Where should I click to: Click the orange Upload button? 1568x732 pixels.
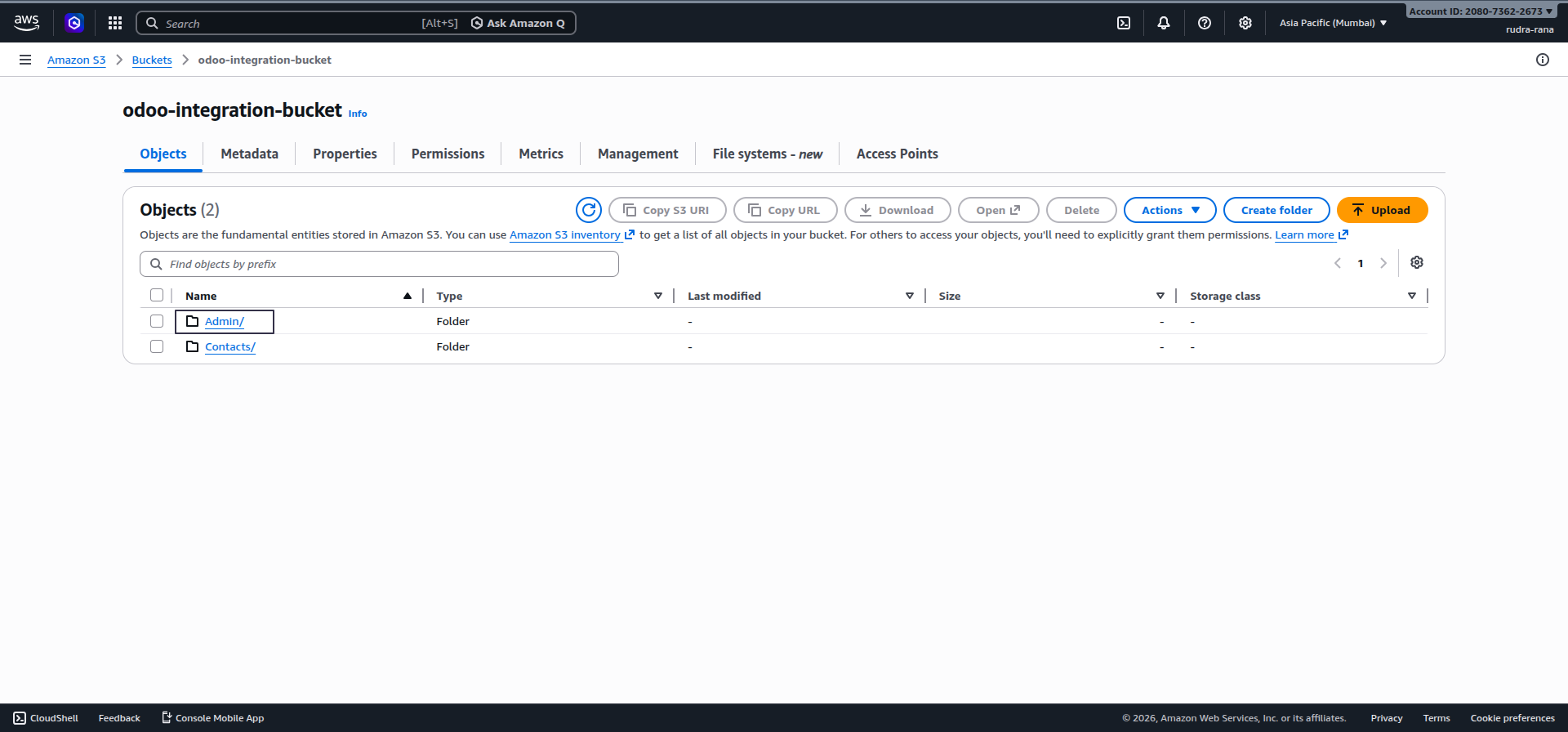point(1382,210)
